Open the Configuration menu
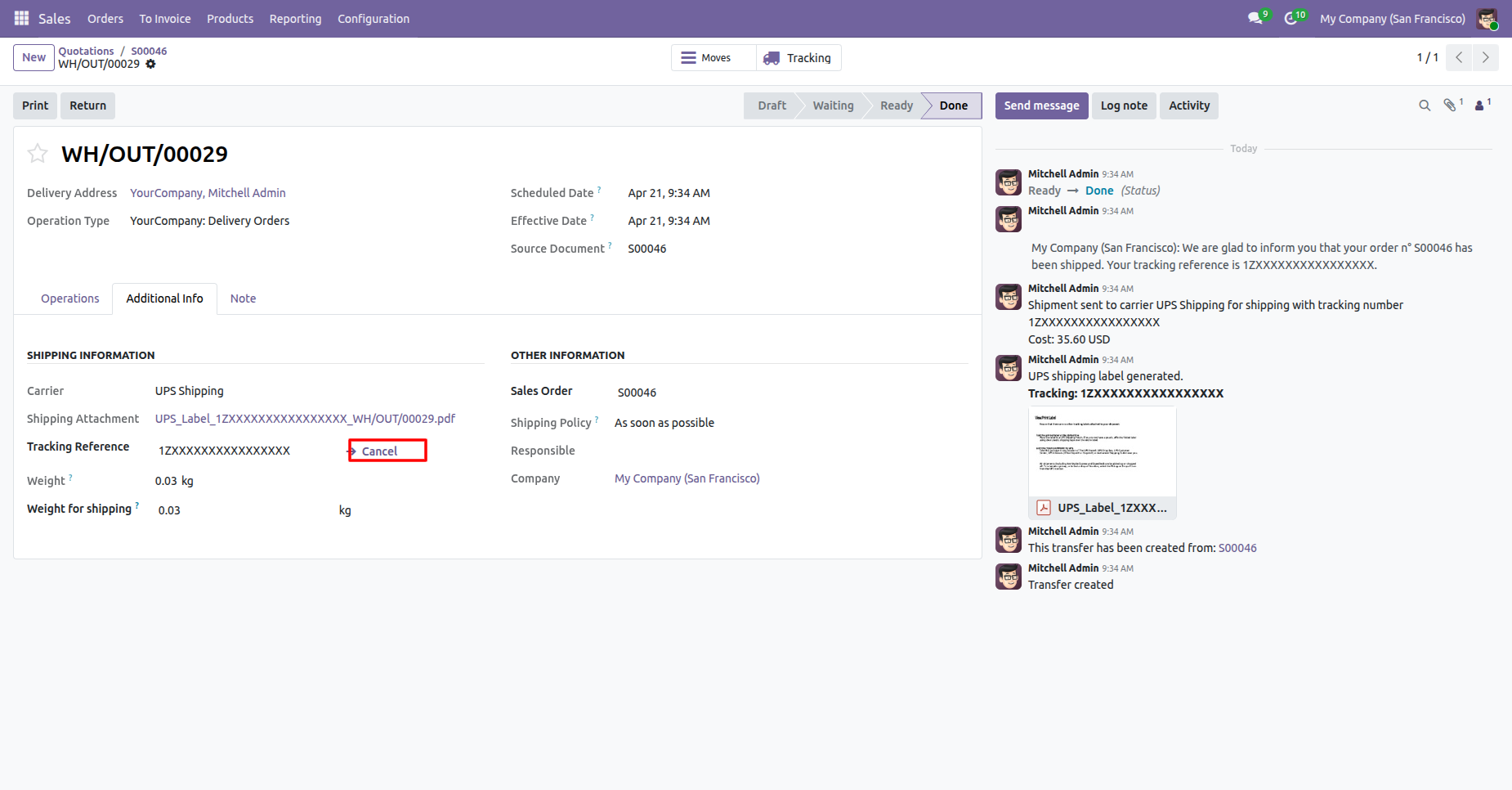Screen dimensions: 1512x790 point(374,18)
